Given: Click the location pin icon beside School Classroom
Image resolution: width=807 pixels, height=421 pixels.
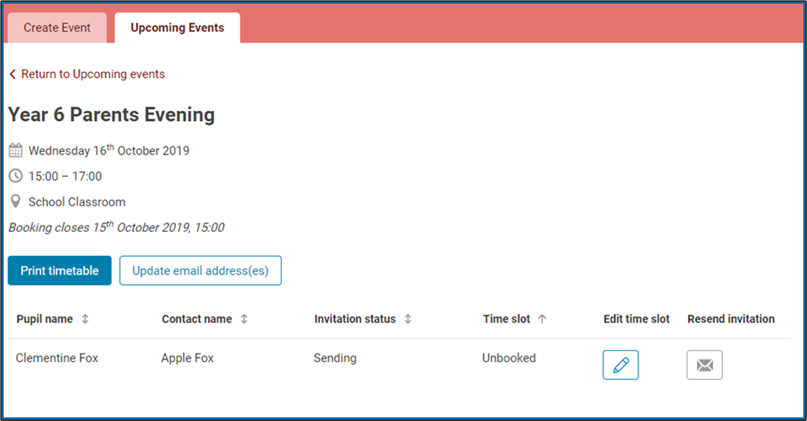Looking at the screenshot, I should pyautogui.click(x=15, y=201).
